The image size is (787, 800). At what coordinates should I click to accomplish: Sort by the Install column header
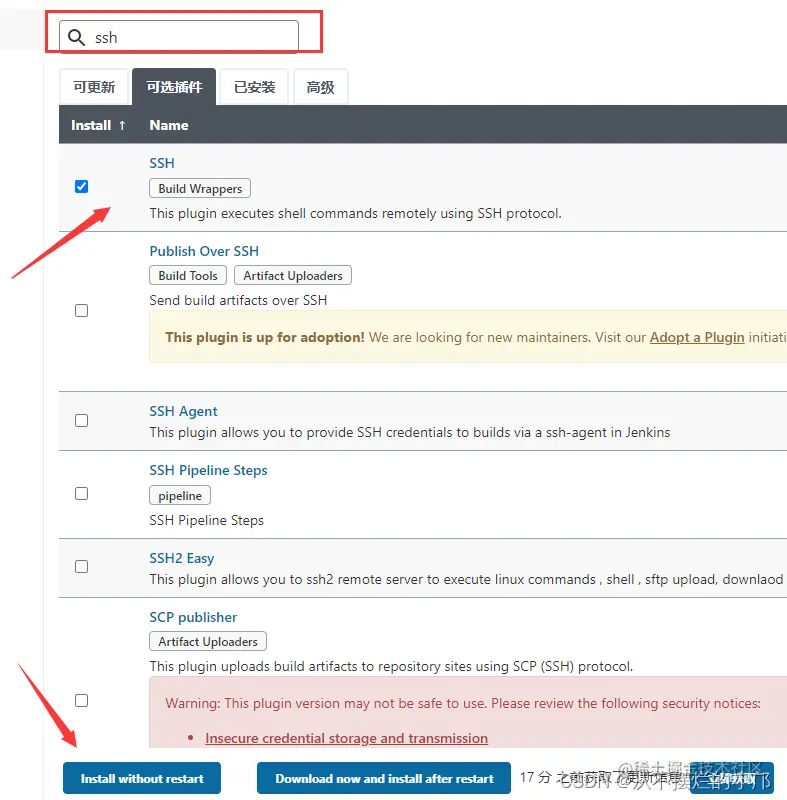pos(91,125)
